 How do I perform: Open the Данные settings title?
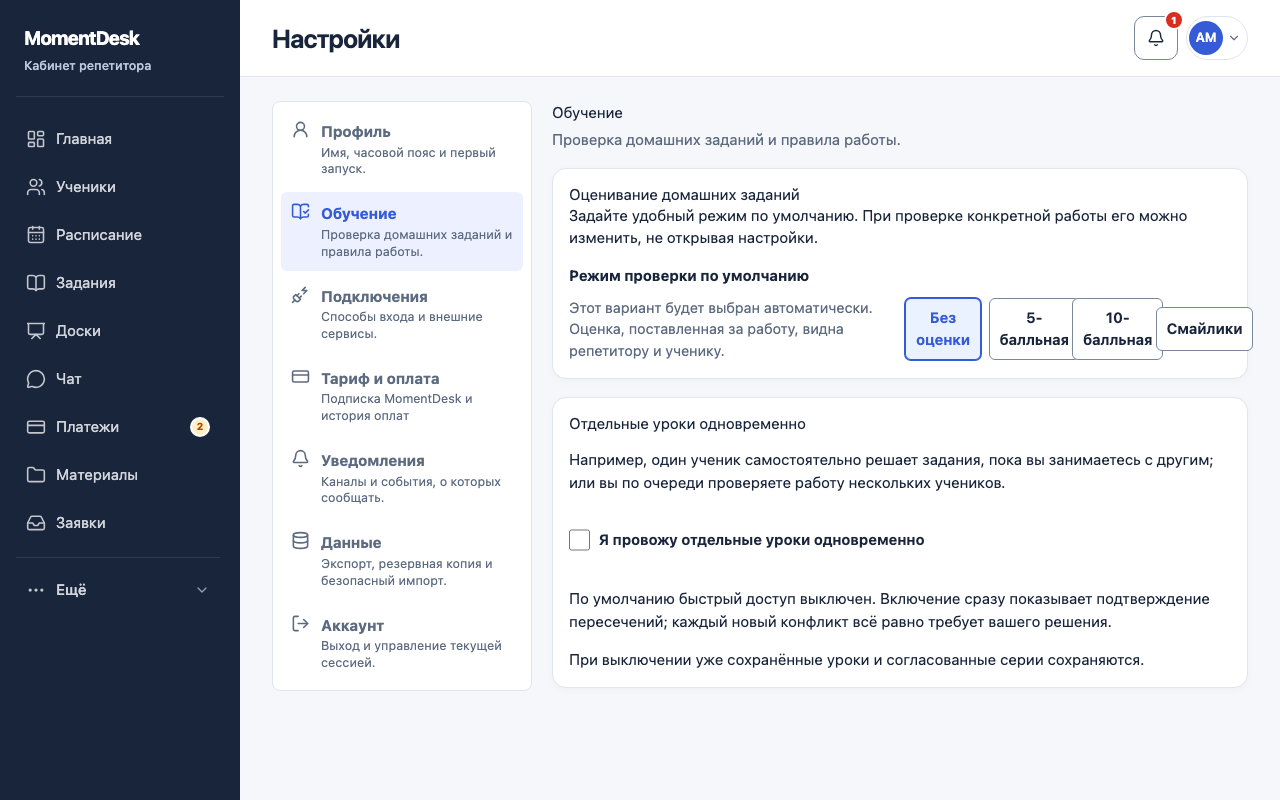pos(351,543)
